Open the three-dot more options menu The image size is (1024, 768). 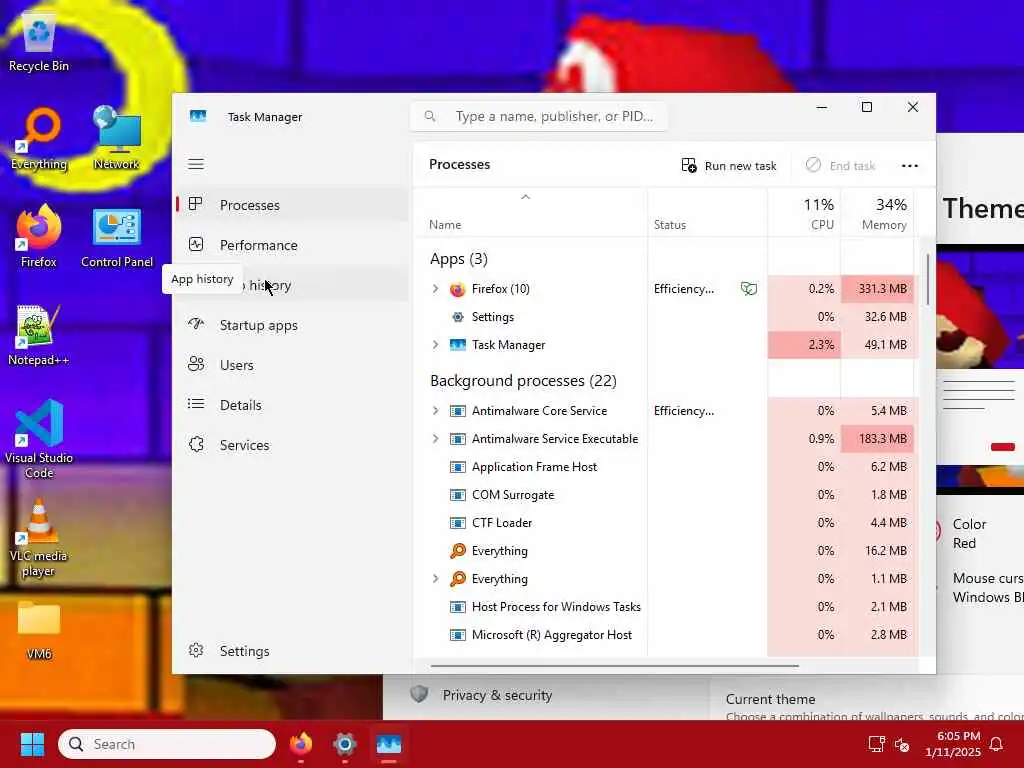[910, 166]
